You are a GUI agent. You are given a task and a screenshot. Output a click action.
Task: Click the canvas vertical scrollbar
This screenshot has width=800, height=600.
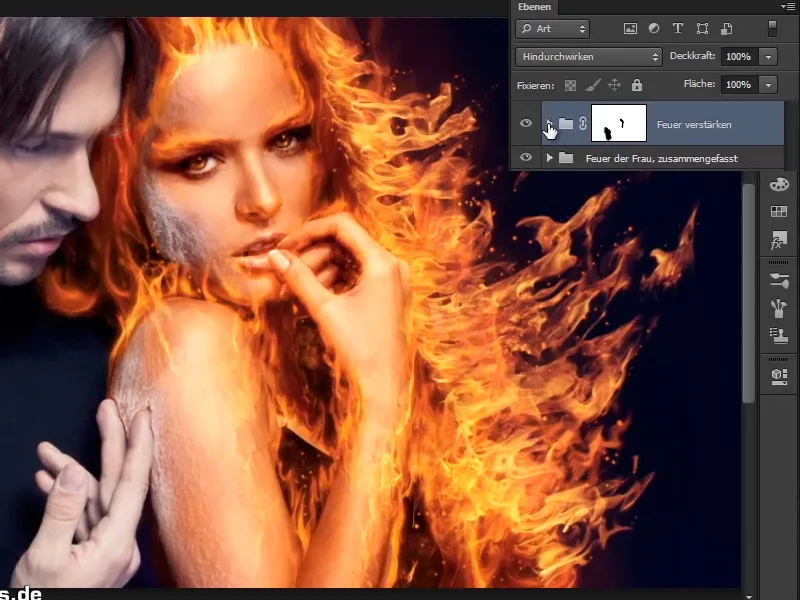[748, 293]
